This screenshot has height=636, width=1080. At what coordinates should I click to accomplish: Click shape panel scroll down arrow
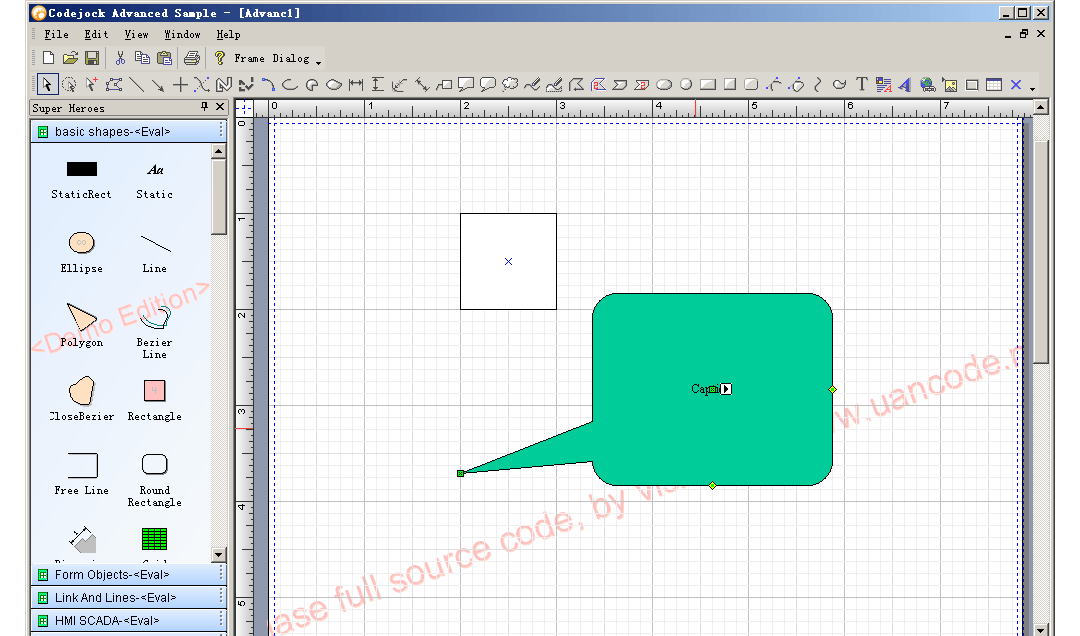pyautogui.click(x=218, y=555)
